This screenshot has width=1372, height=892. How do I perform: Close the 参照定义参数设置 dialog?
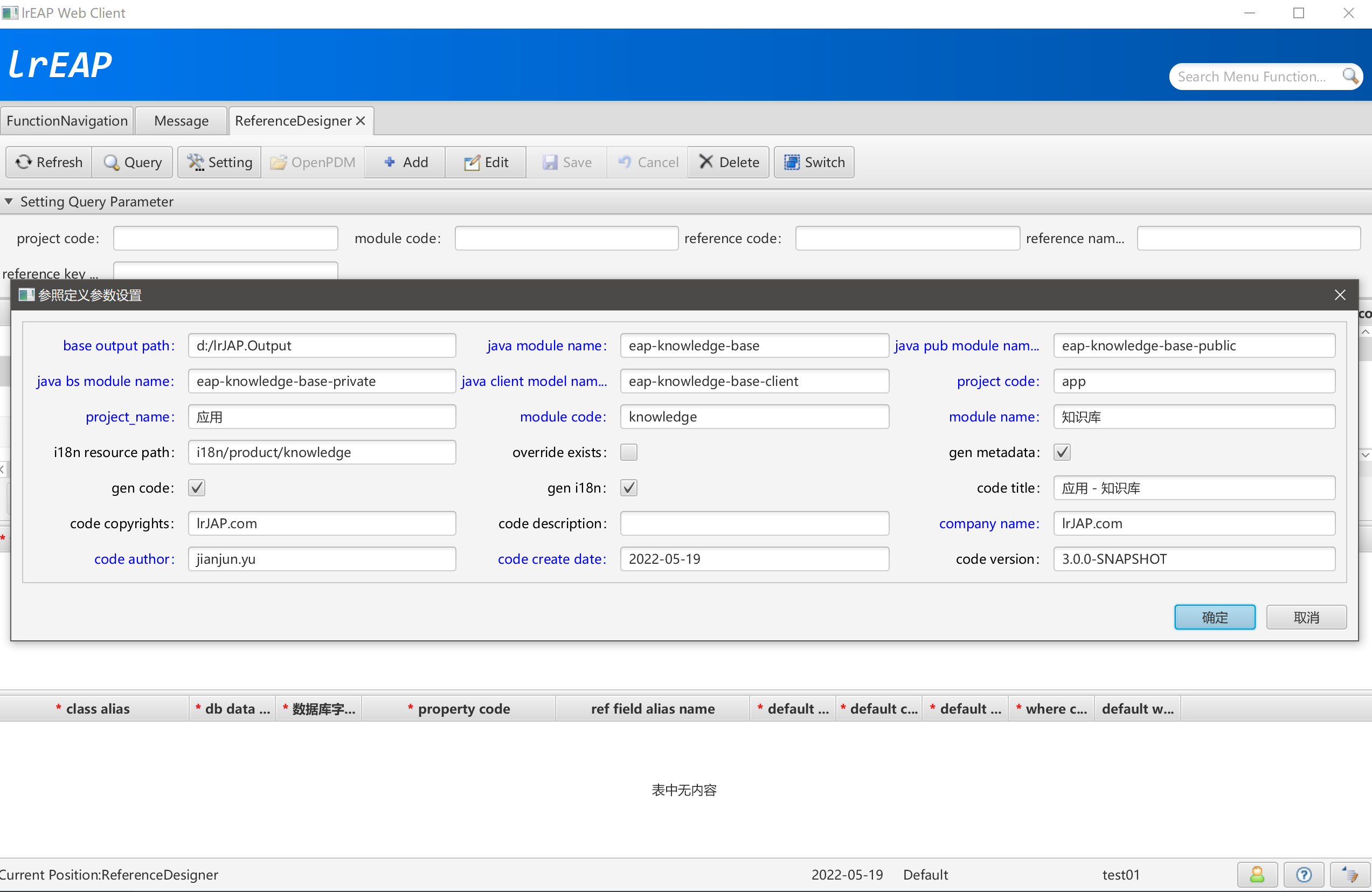1340,295
